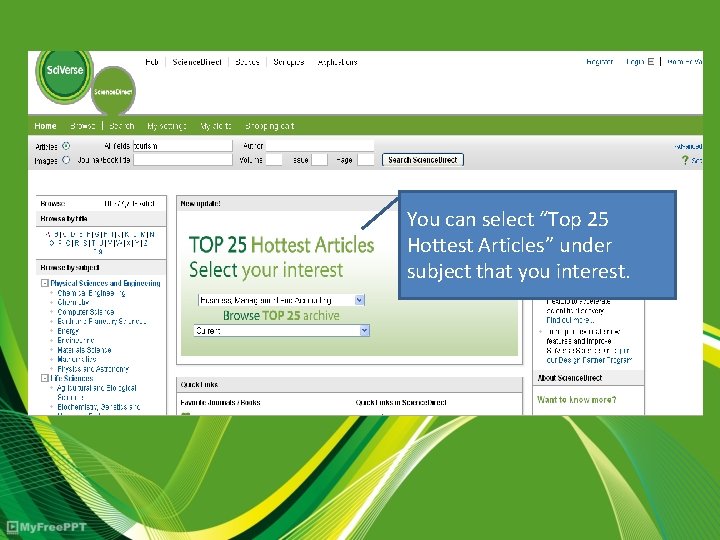Screen dimensions: 720x540
Task: Click the Volume input box
Action: point(274,160)
